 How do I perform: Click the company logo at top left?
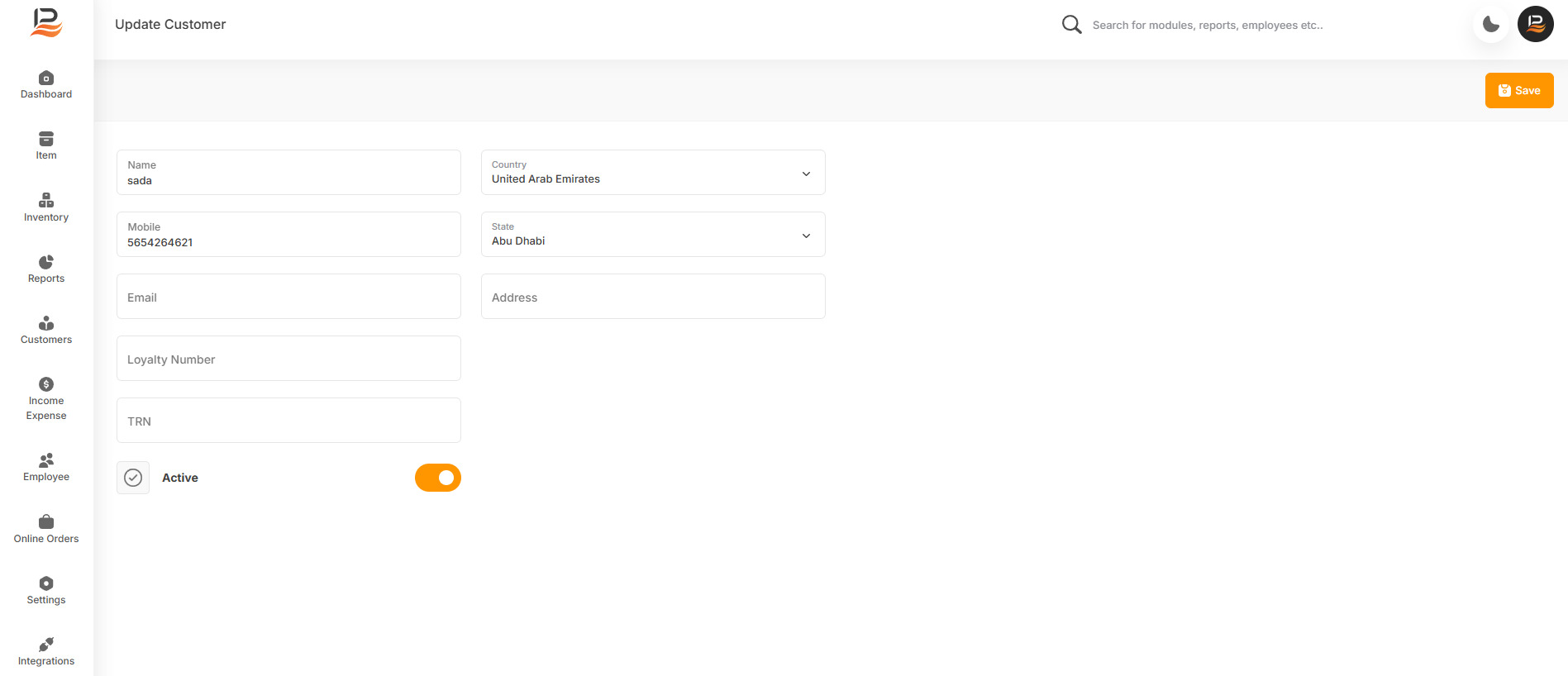46,22
